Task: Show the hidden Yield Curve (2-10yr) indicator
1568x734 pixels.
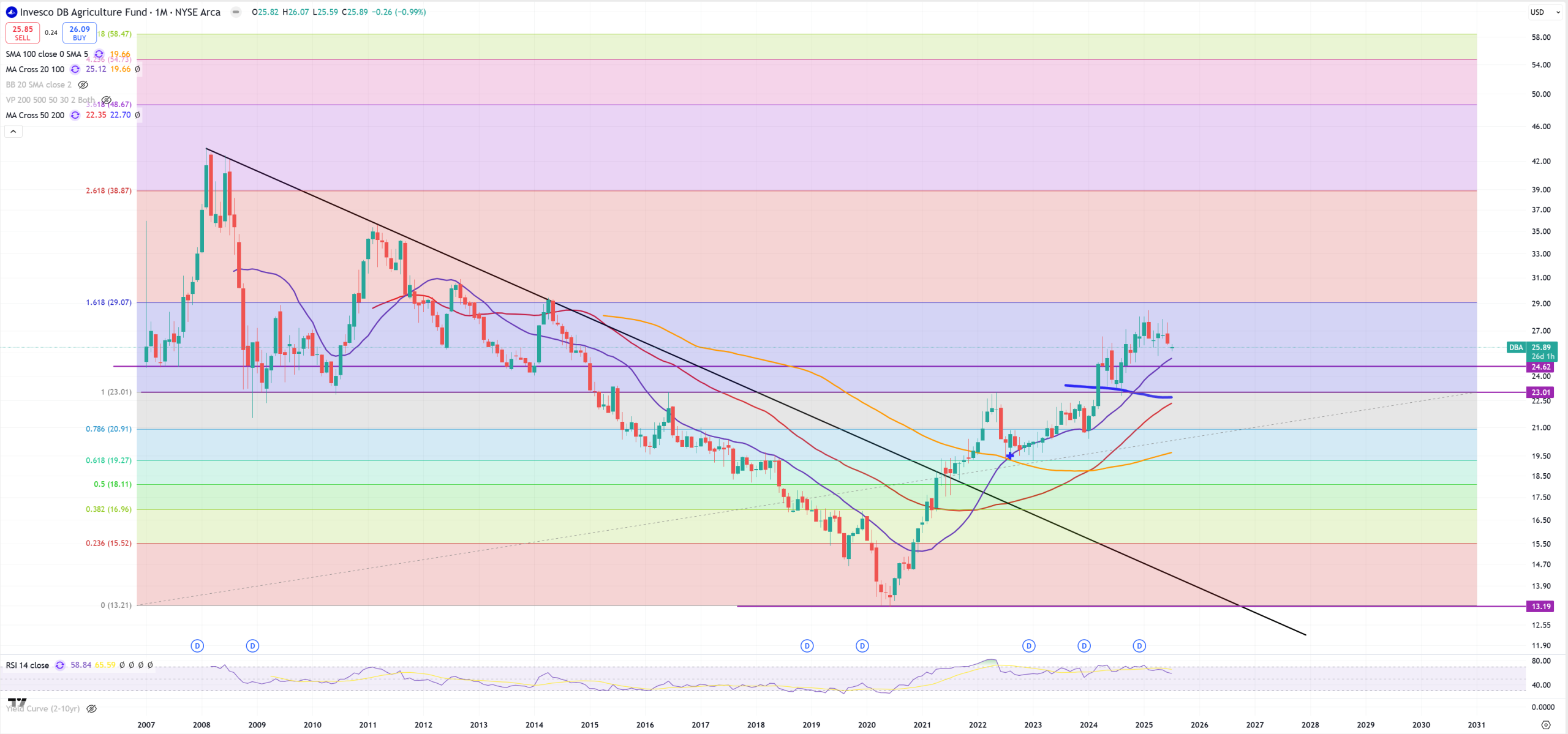Action: [x=92, y=708]
